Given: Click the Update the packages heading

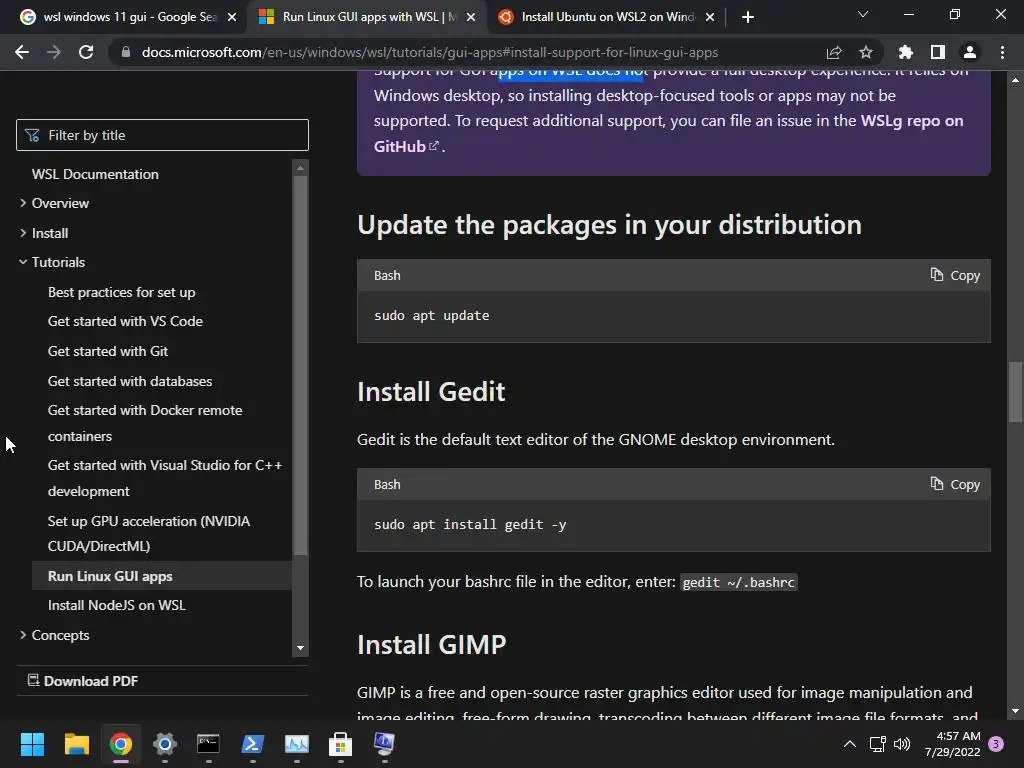Looking at the screenshot, I should click(609, 225).
